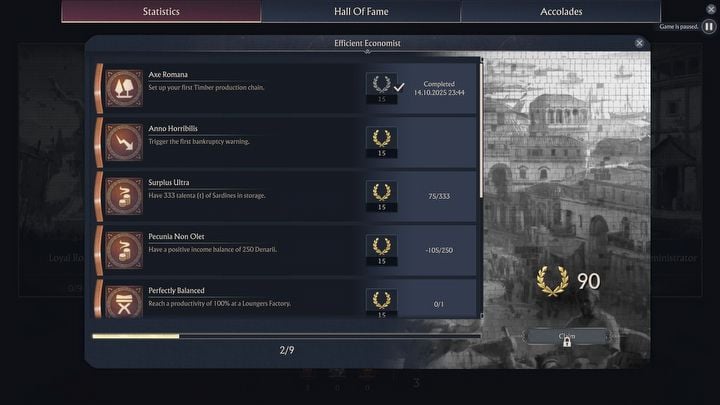This screenshot has height=405, width=720.
Task: Click the Anno Horribilis bankruptcy icon
Action: click(125, 141)
